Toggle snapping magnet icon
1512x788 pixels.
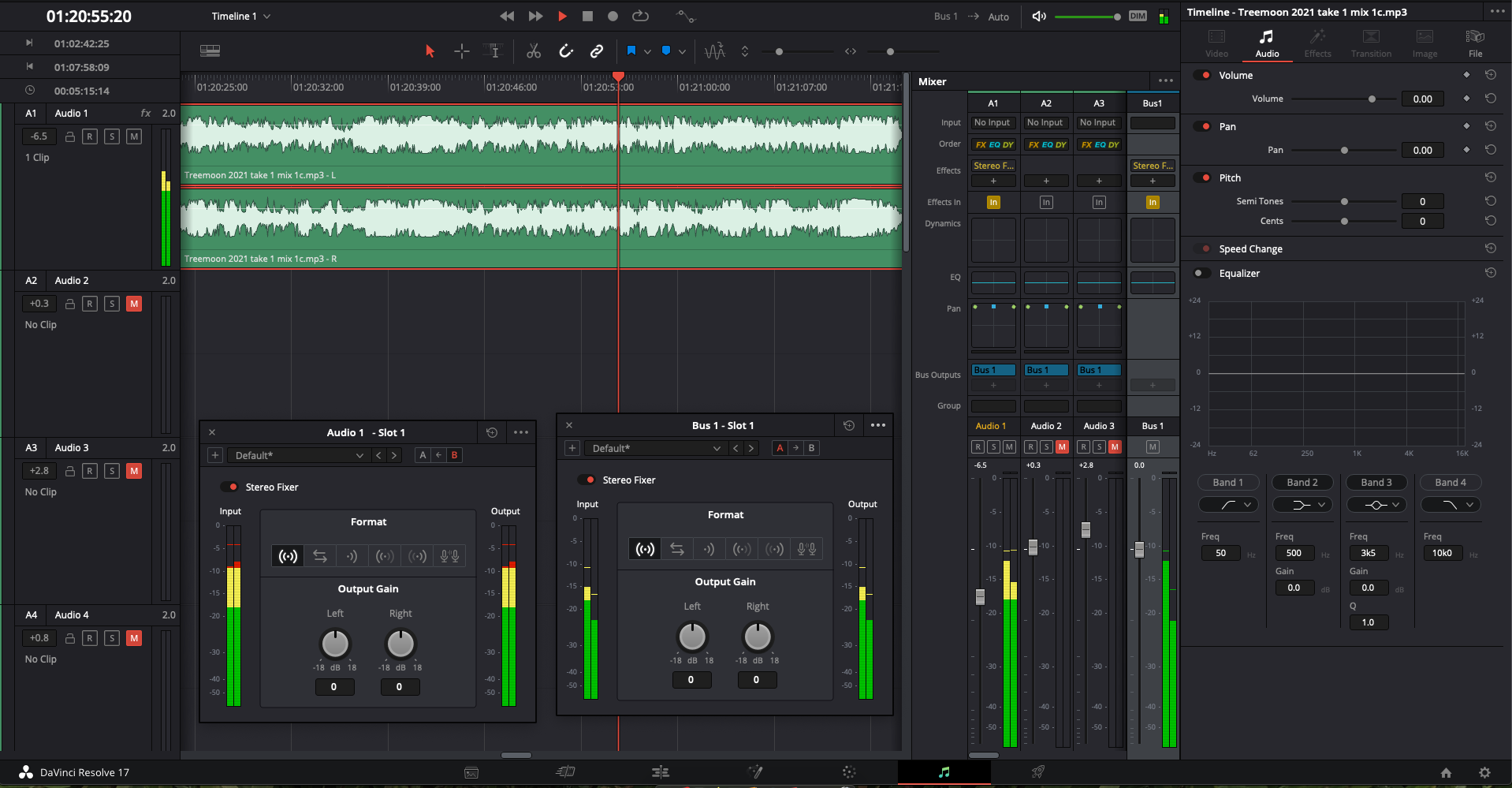coord(566,51)
